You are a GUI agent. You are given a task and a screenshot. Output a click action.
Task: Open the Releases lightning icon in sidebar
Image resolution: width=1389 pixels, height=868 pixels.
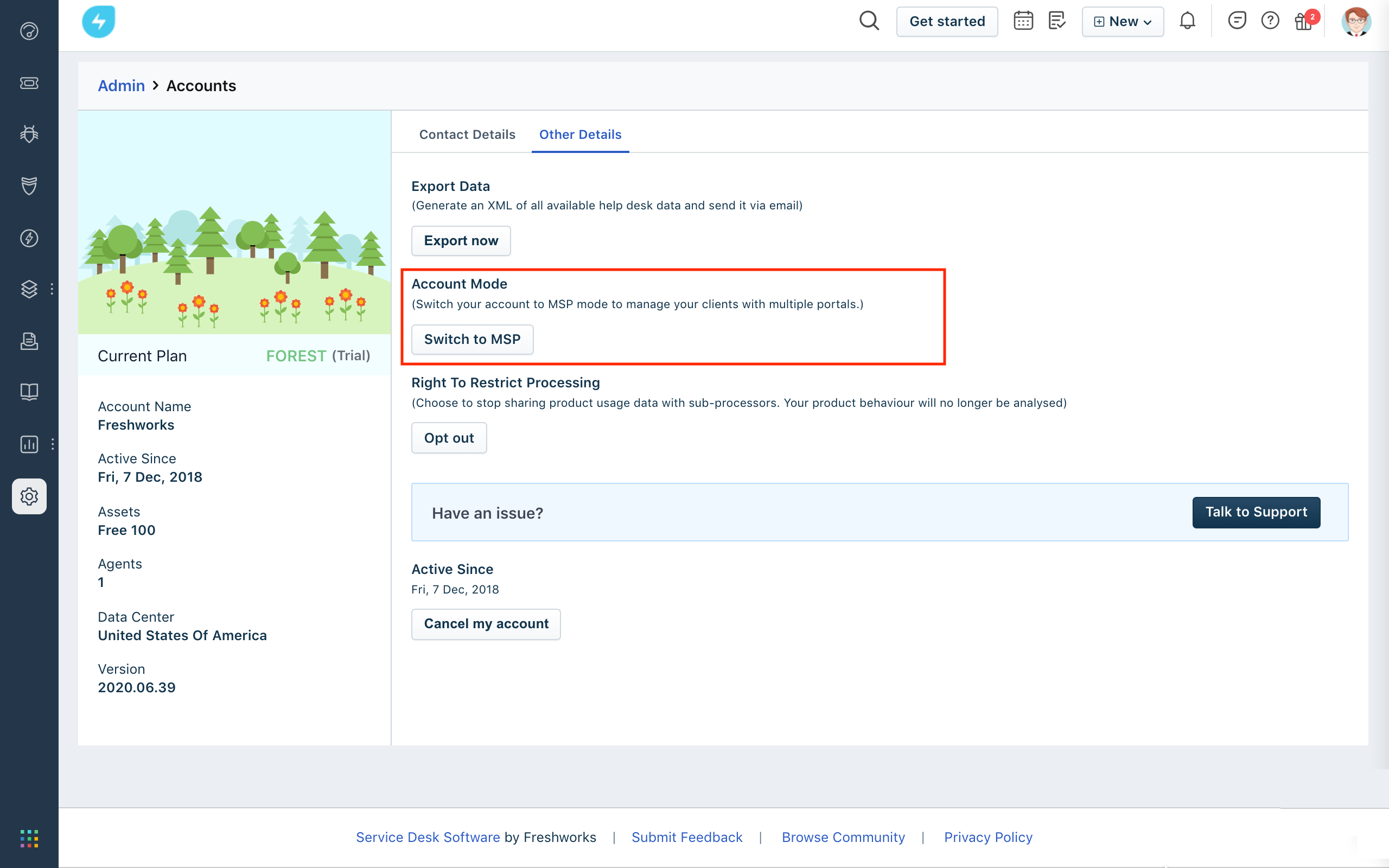click(x=29, y=238)
